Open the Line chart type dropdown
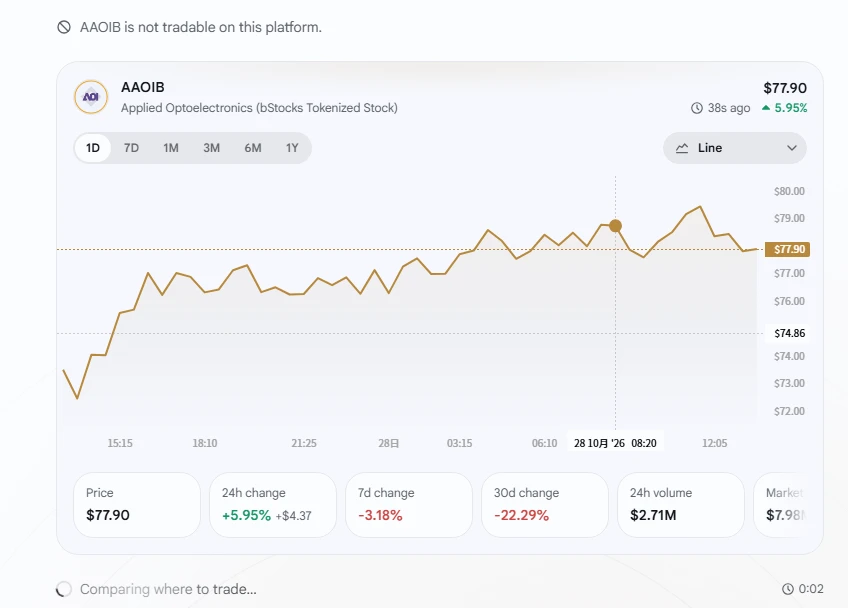Screen dimensions: 848x608 pyautogui.click(x=735, y=148)
